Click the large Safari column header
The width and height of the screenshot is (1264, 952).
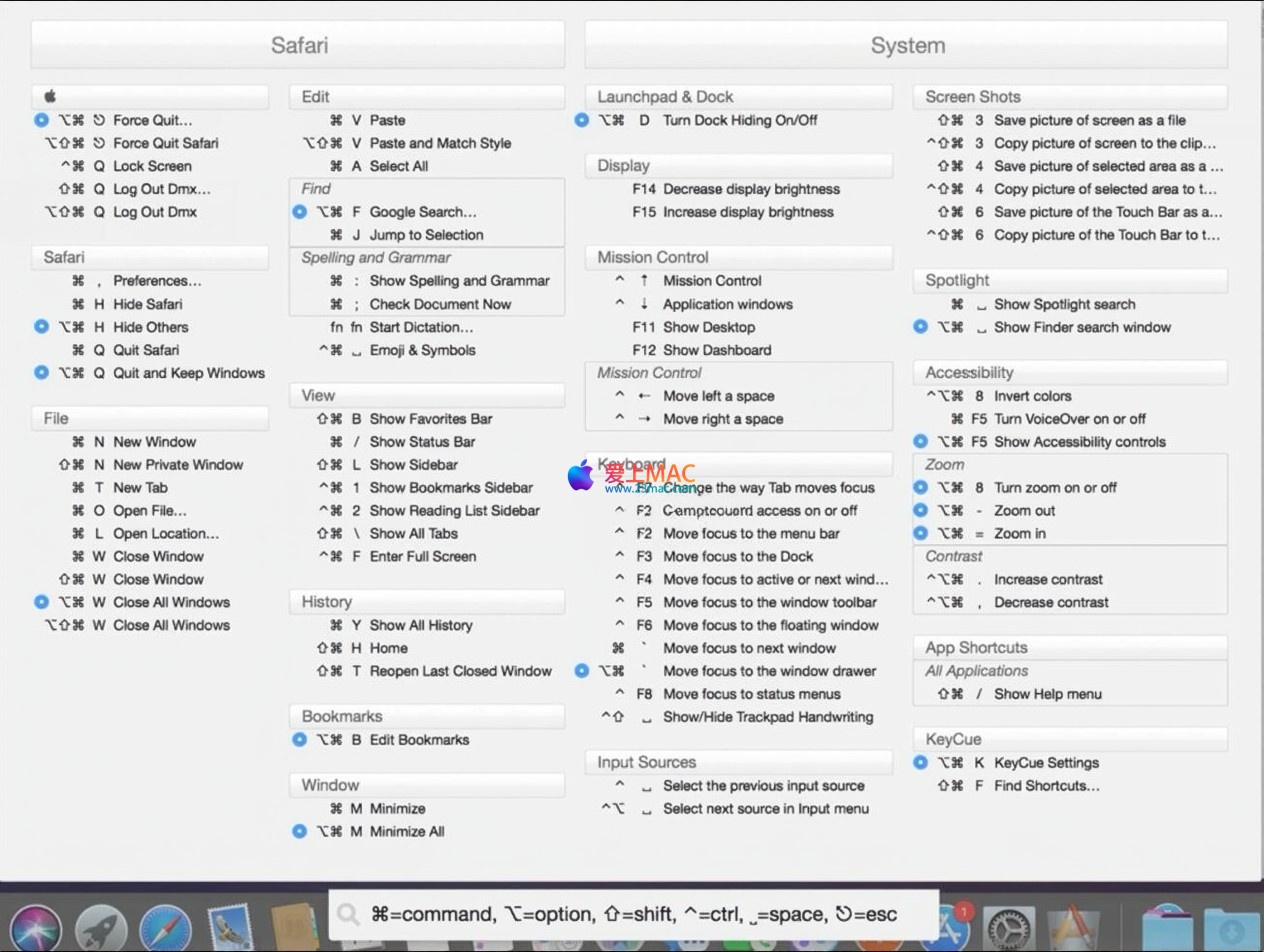[x=298, y=45]
